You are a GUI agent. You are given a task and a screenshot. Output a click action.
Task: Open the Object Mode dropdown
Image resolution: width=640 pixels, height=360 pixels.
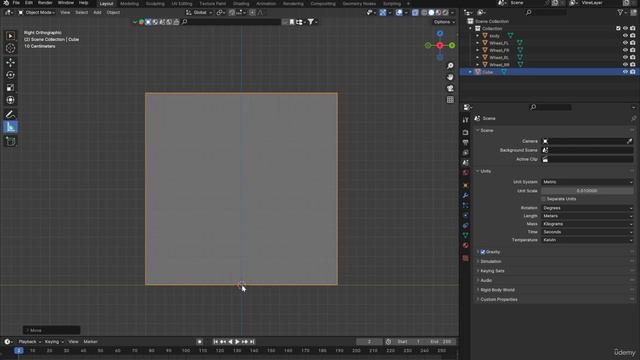[x=36, y=13]
